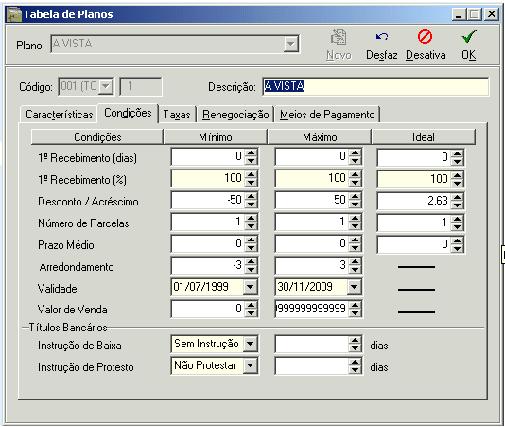The image size is (505, 427).
Task: Adjust the Desconto / Acréscimo ideal 2.63 spinner
Action: (x=457, y=201)
